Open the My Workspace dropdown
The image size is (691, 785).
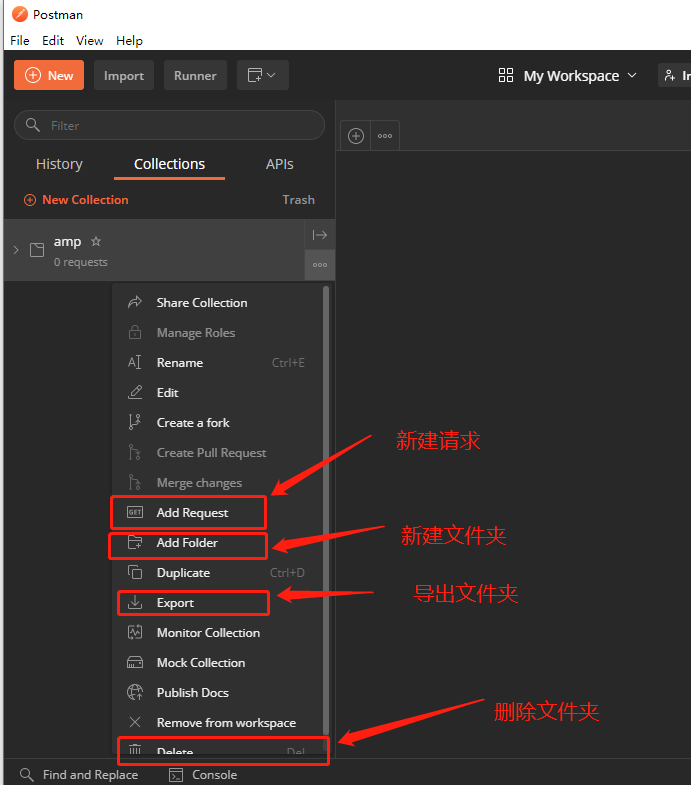click(x=568, y=76)
